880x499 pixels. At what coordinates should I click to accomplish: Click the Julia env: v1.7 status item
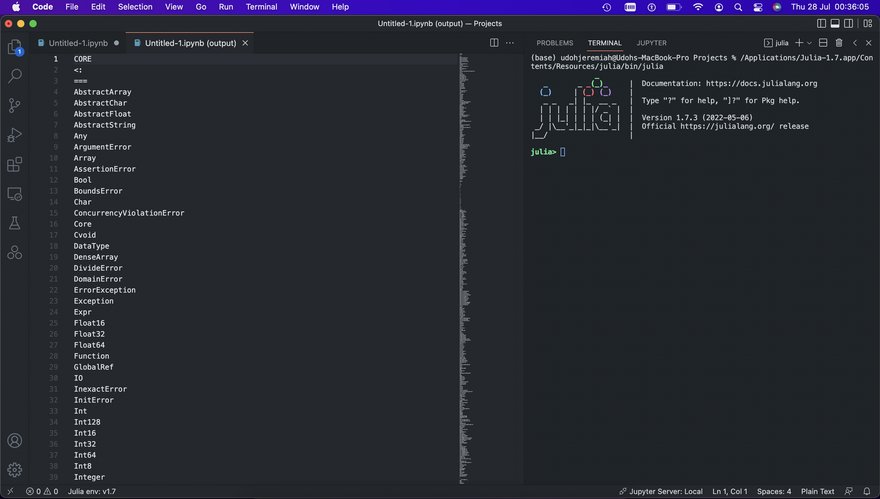click(x=92, y=491)
